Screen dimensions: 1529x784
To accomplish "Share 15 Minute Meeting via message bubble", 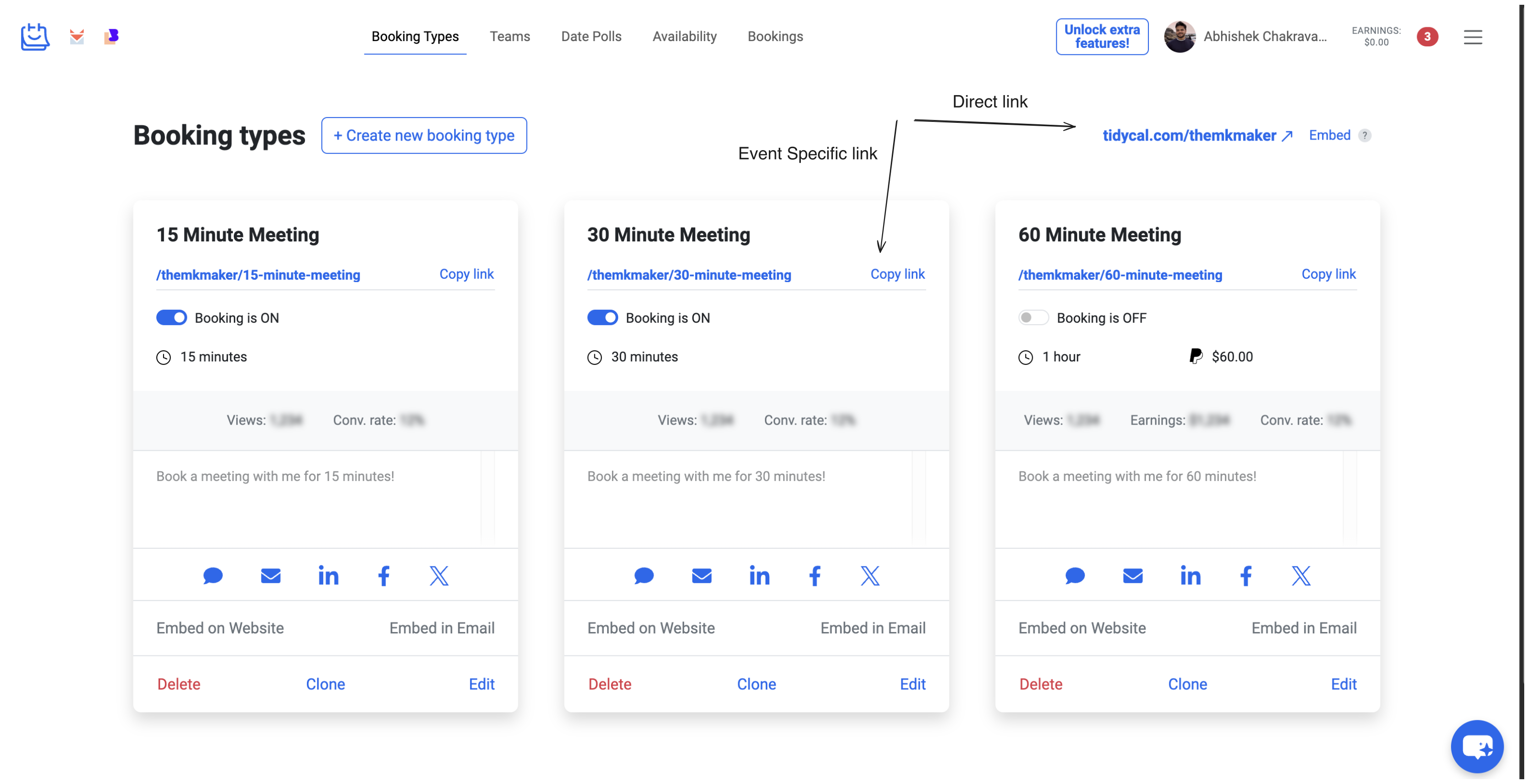I will pos(212,575).
